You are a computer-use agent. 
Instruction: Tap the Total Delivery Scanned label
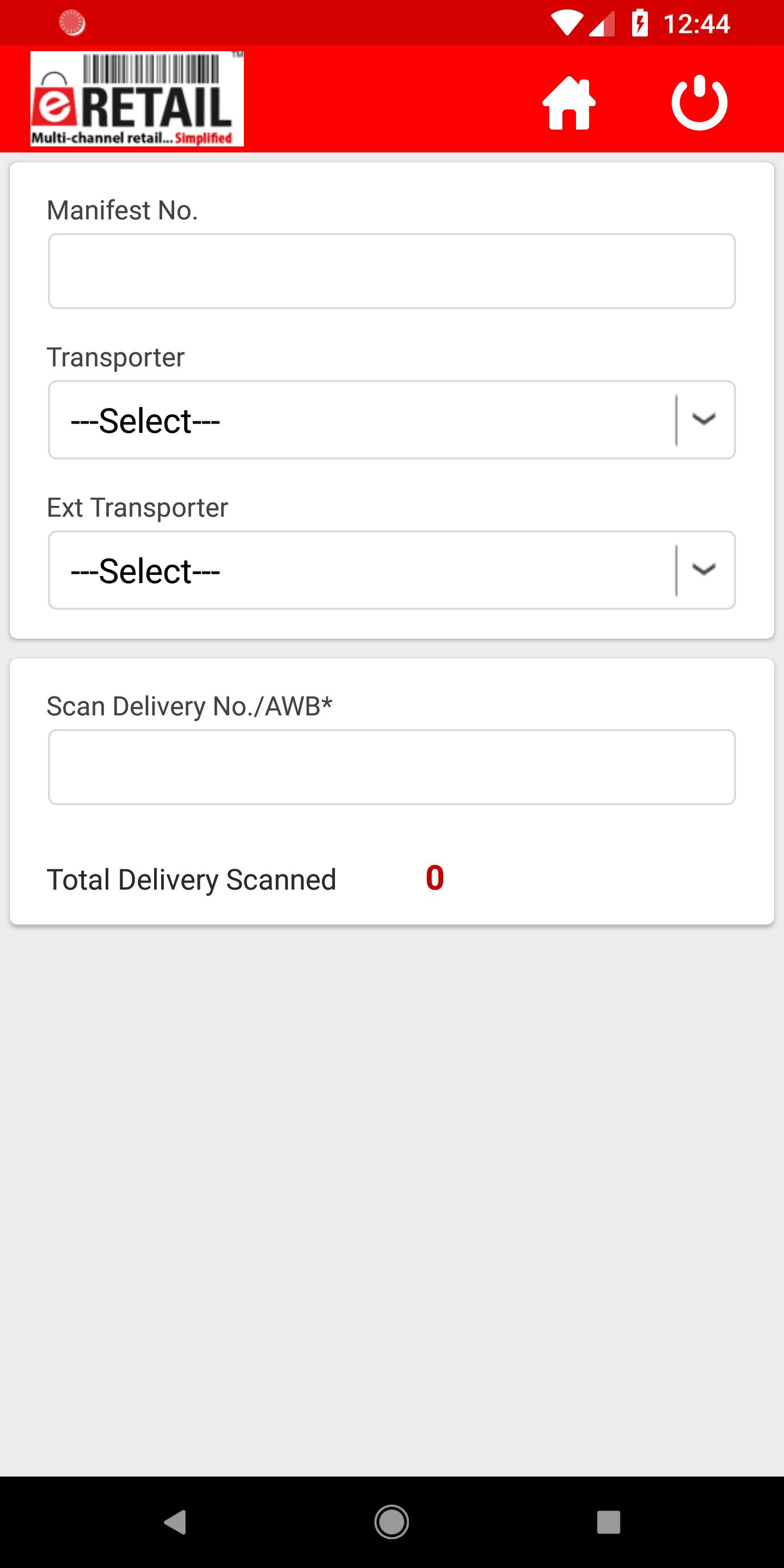coord(192,880)
